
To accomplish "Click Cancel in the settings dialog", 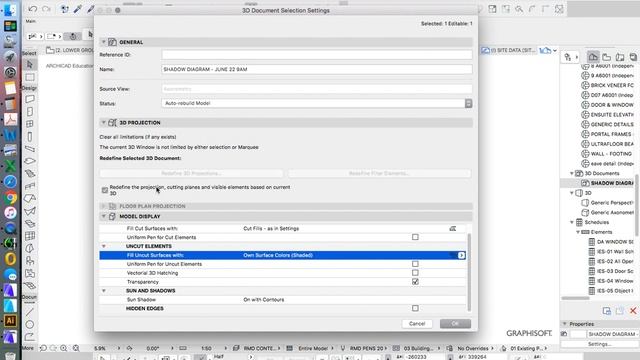I will [417, 324].
